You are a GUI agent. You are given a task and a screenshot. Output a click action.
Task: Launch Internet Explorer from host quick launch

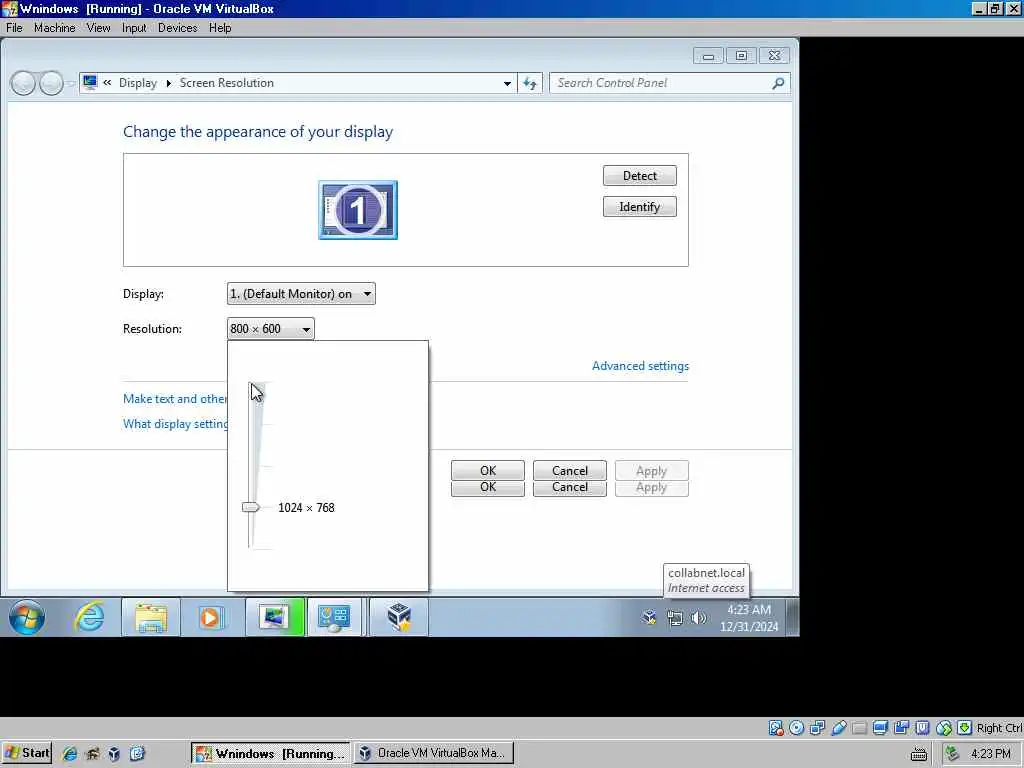(x=69, y=754)
